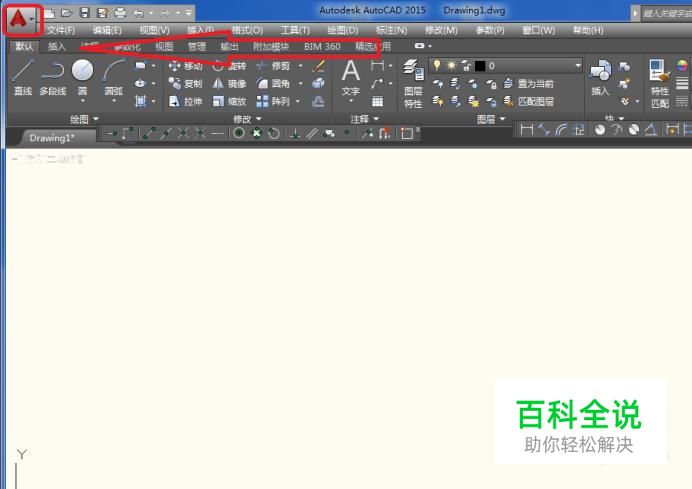Click the Open file folder icon
The height and width of the screenshot is (489, 692).
coord(67,13)
